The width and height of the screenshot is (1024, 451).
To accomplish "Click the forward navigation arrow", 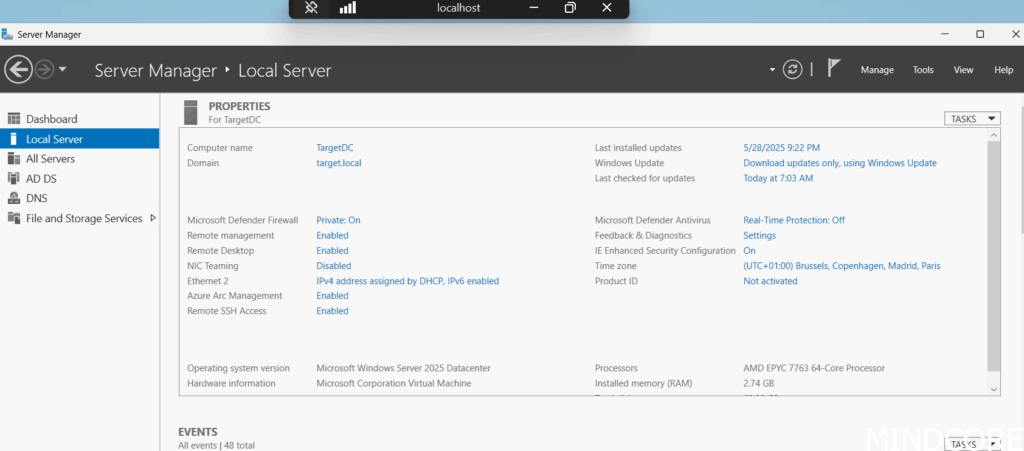I will [44, 69].
